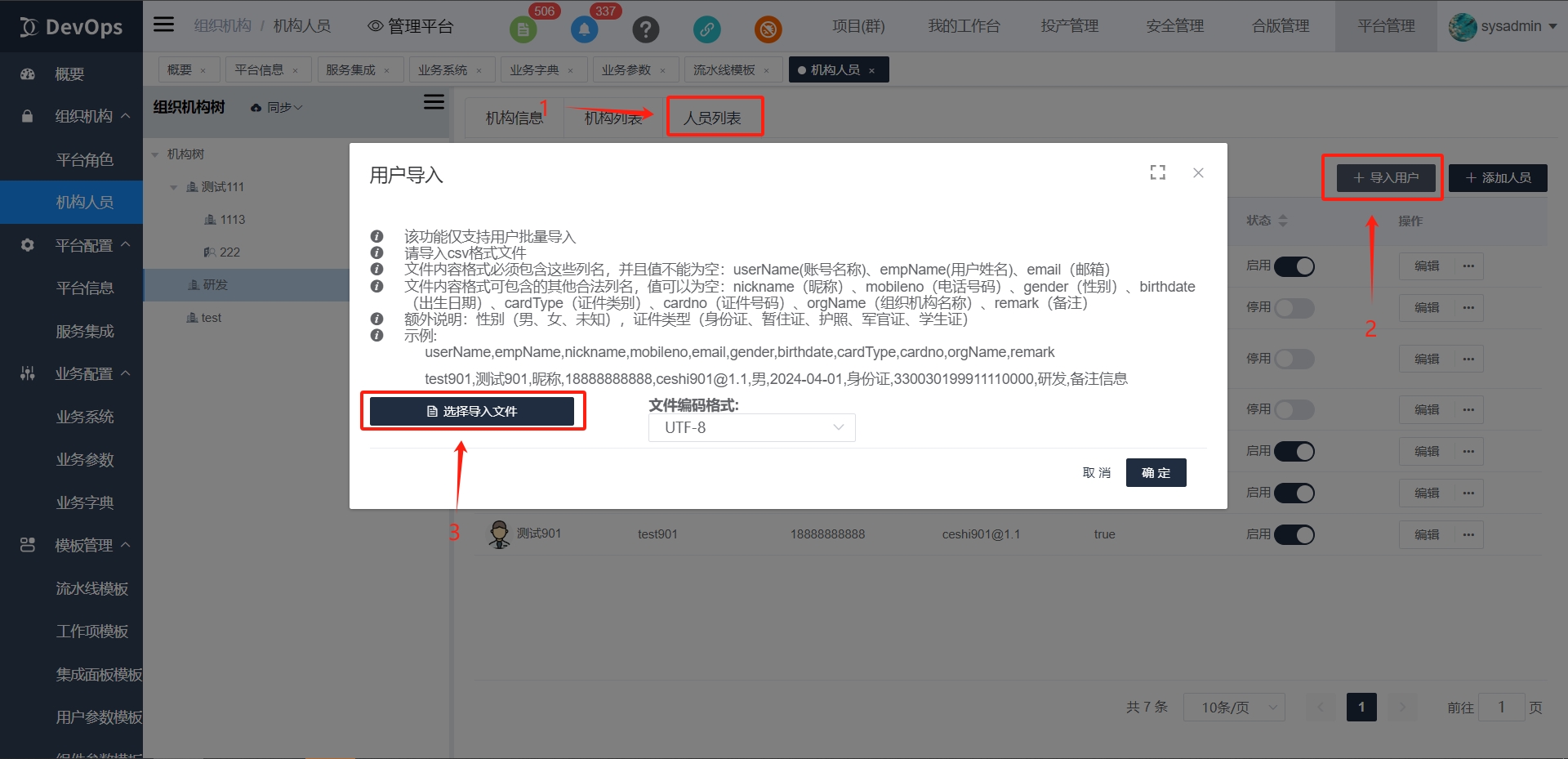Screen dimensions: 1568x759
Task: Open the sysadmin user menu dropdown
Action: (x=1503, y=26)
